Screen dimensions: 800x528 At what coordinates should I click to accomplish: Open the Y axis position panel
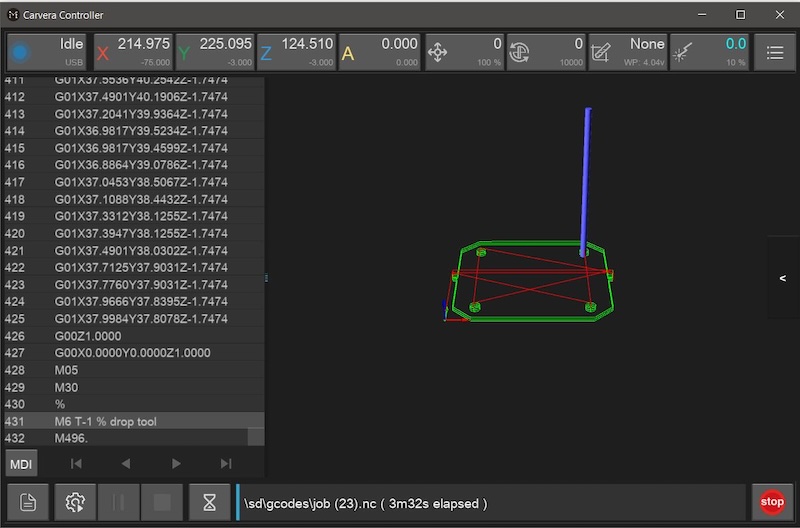pyautogui.click(x=215, y=53)
